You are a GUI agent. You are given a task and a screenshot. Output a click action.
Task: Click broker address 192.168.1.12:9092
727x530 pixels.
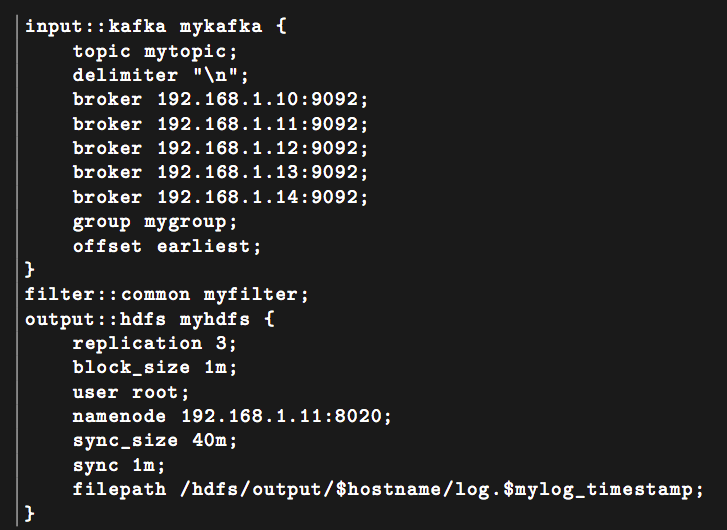coord(259,148)
